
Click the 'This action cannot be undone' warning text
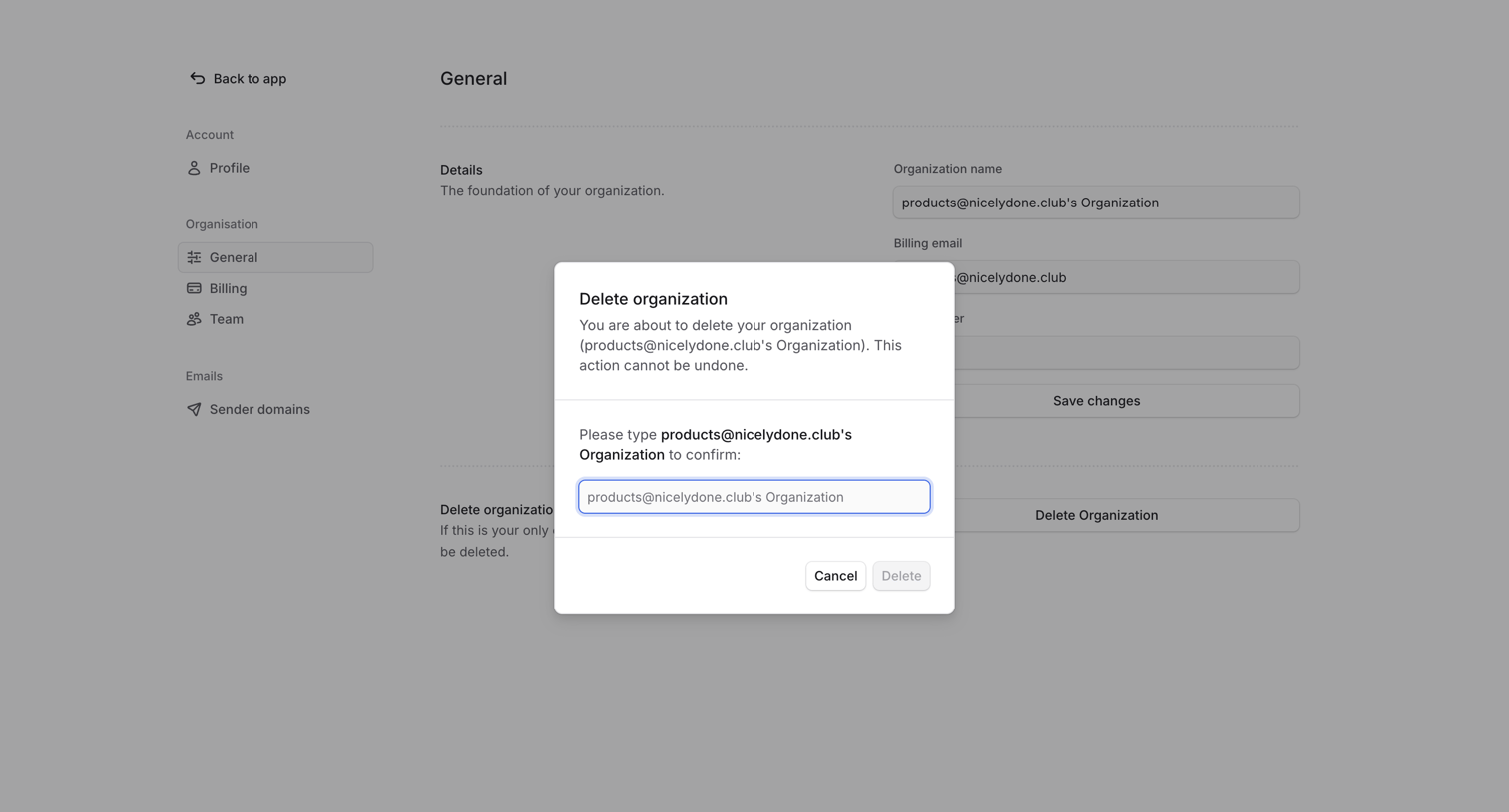741,355
